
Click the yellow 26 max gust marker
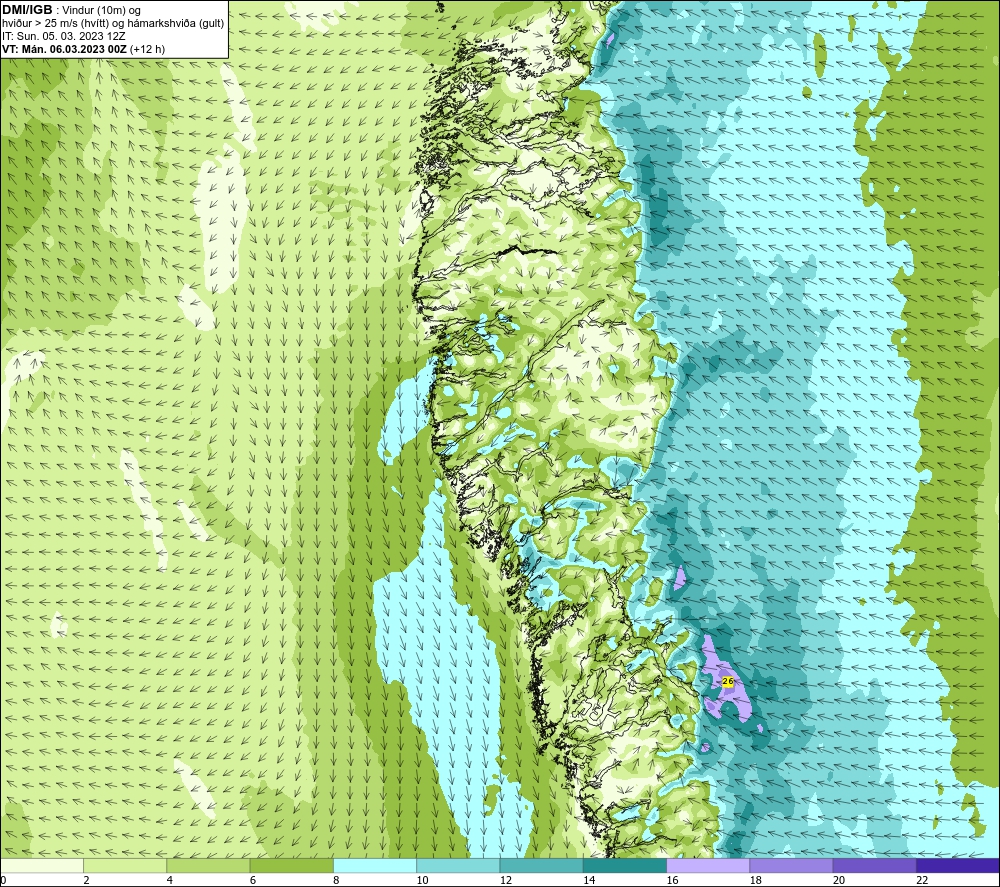728,682
